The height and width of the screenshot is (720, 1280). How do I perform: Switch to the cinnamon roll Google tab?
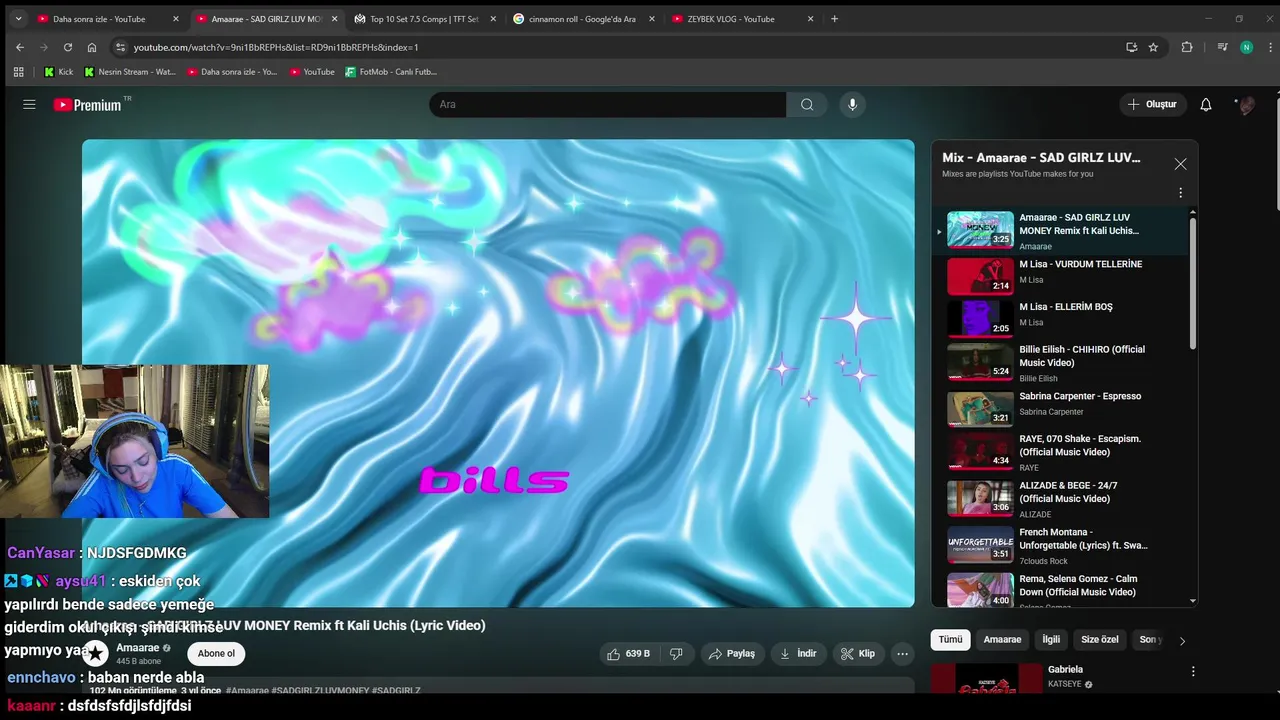pyautogui.click(x=582, y=19)
